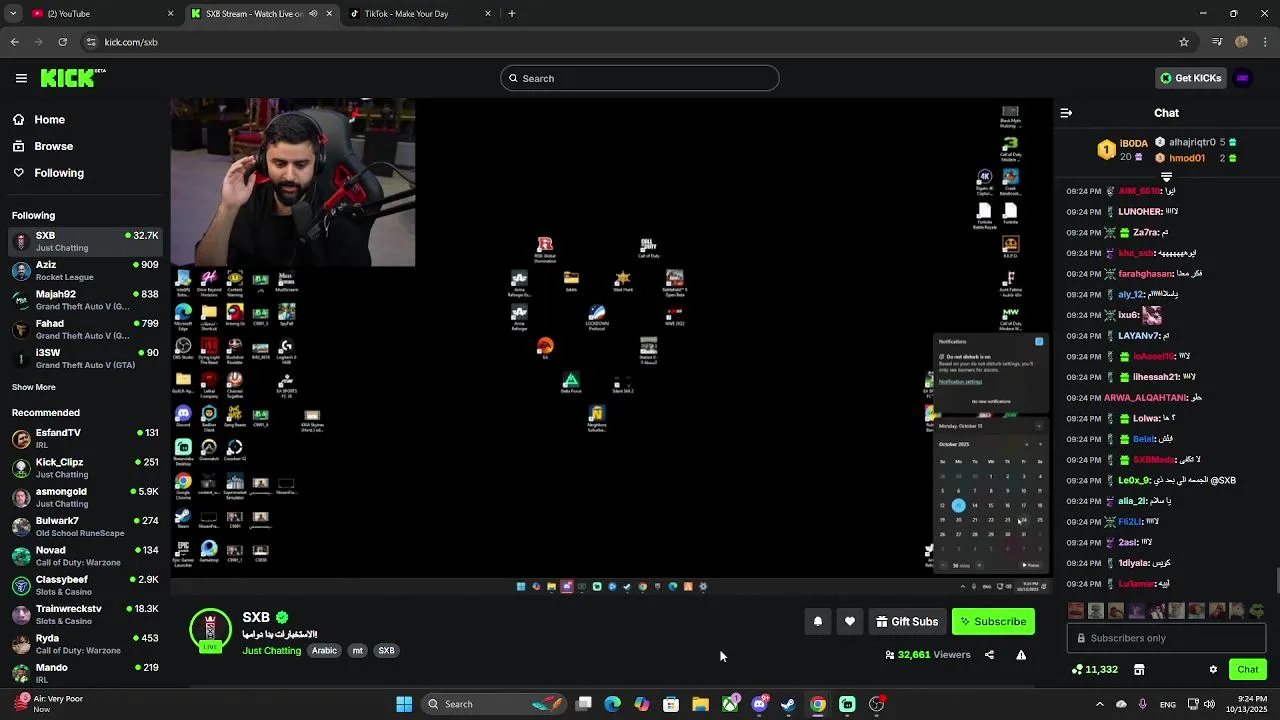The height and width of the screenshot is (720, 1280).
Task: Open Windows Start menu
Action: click(404, 704)
